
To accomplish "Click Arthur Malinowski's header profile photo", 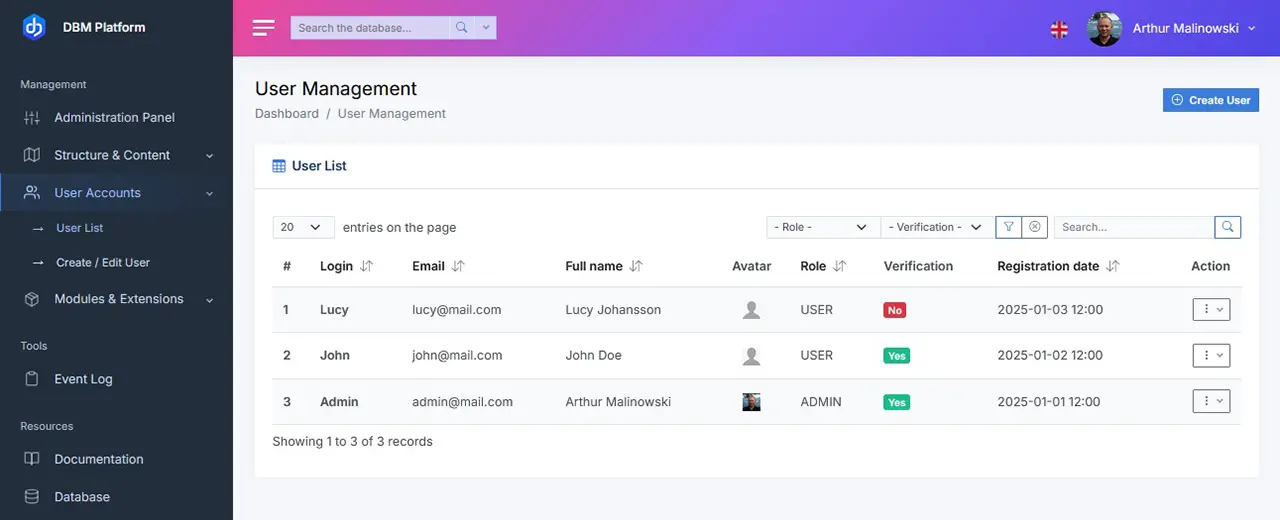I will tap(1104, 28).
